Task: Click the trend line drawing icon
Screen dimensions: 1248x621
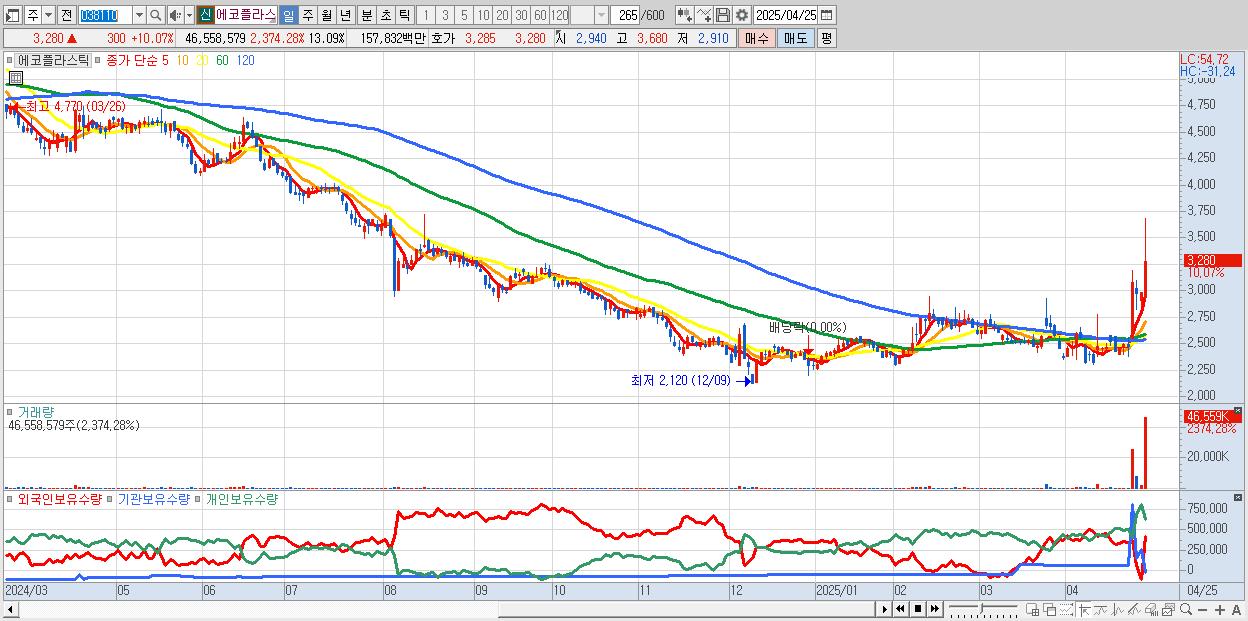Action: (x=1101, y=609)
